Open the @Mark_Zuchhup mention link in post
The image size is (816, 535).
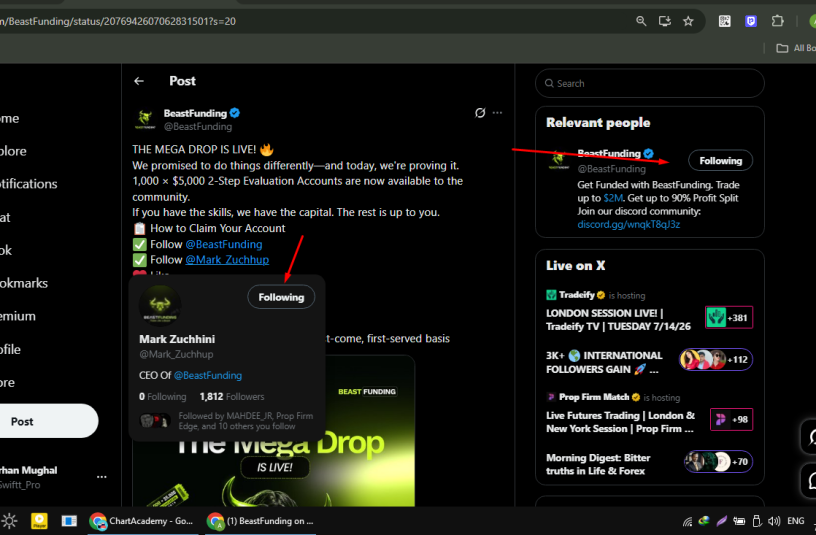point(227,260)
